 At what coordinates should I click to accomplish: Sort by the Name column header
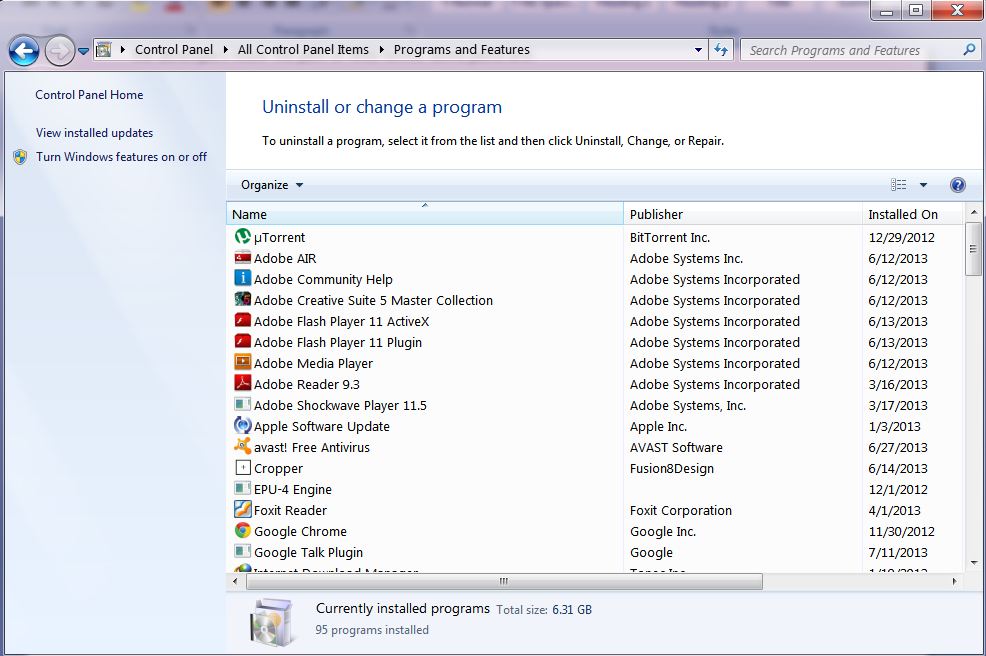[424, 214]
